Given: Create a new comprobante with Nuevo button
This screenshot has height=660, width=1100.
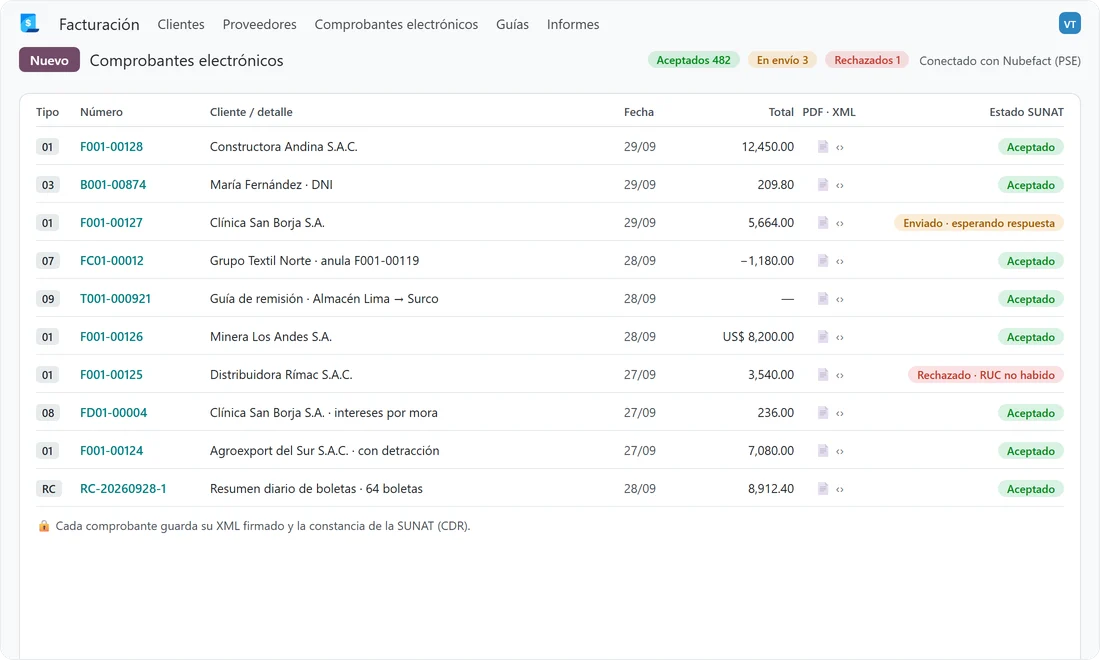Looking at the screenshot, I should [49, 60].
